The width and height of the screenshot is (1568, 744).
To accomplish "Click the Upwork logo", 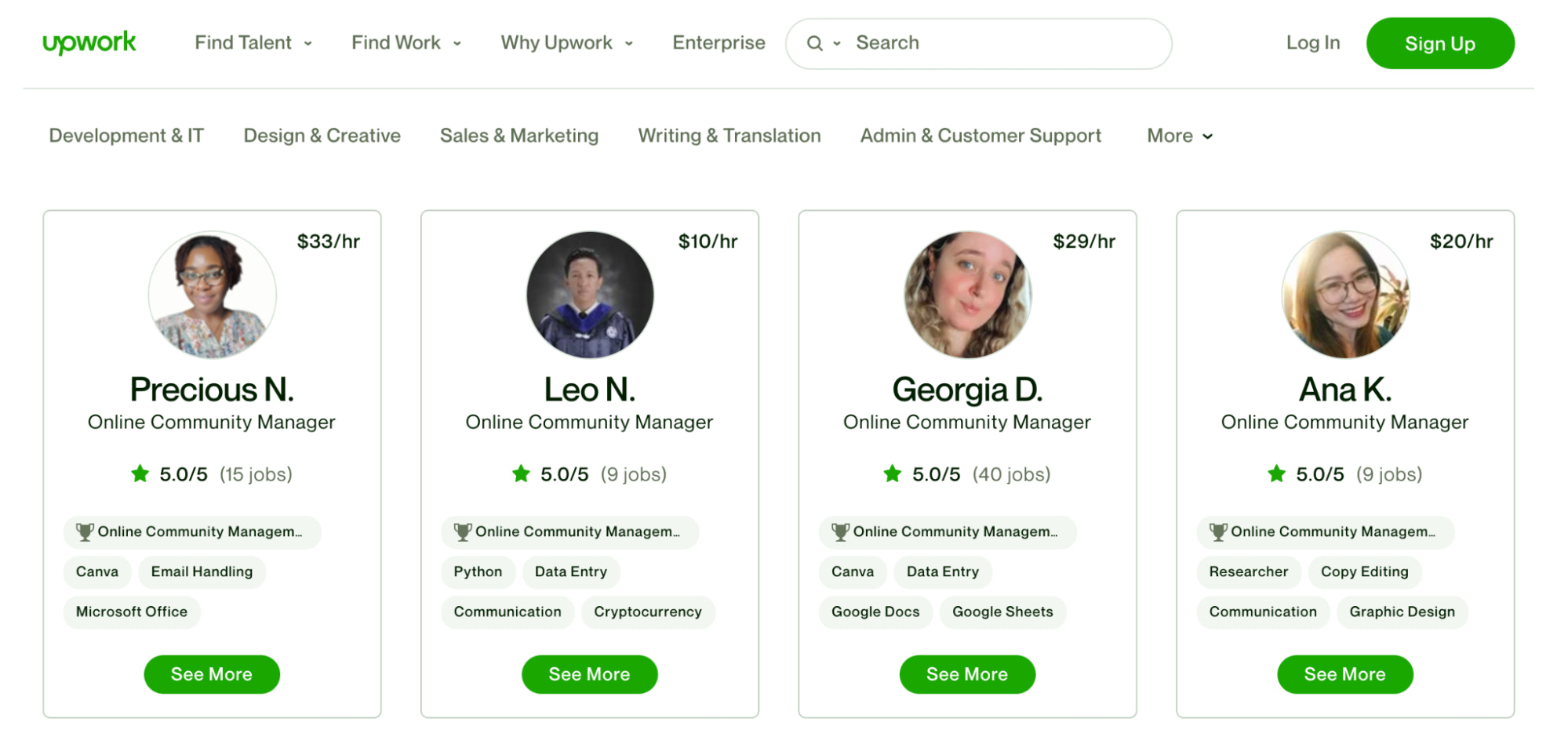I will click(89, 43).
